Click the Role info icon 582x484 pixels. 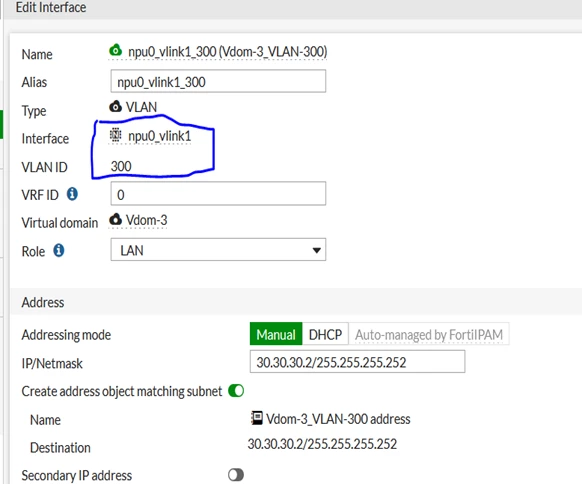pos(59,251)
